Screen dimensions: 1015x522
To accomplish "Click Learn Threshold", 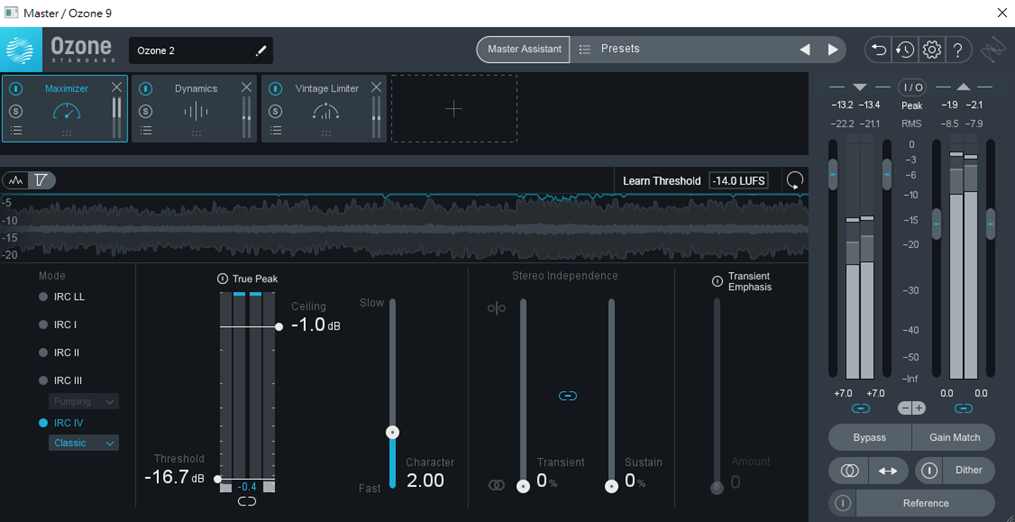I will (x=662, y=181).
